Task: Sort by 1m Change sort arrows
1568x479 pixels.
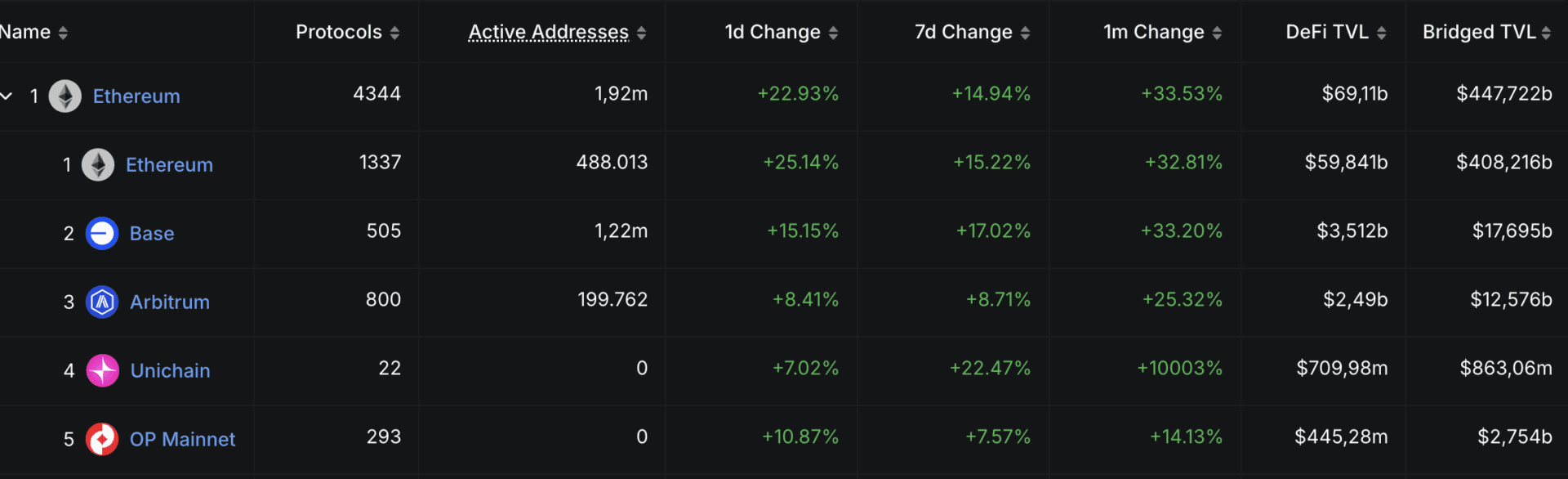Action: [x=1217, y=33]
